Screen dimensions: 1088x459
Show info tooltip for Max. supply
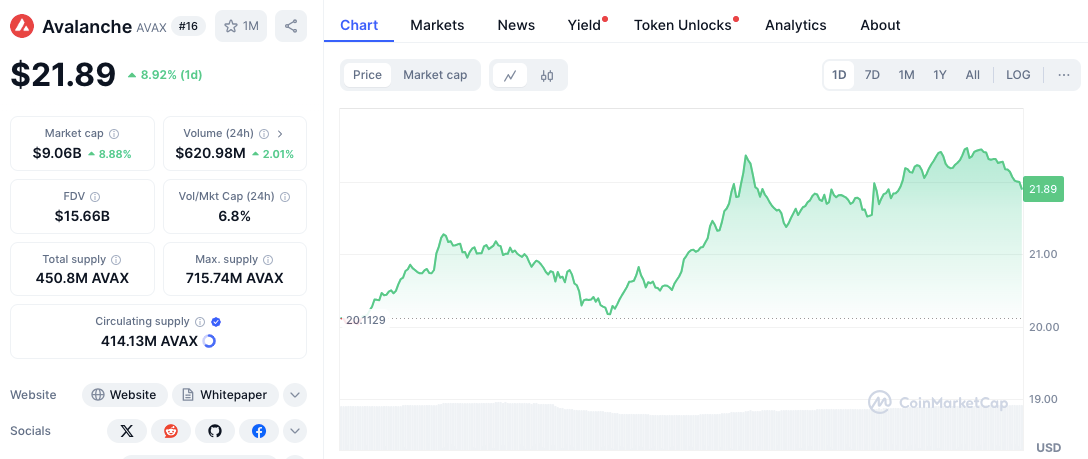pyautogui.click(x=268, y=260)
